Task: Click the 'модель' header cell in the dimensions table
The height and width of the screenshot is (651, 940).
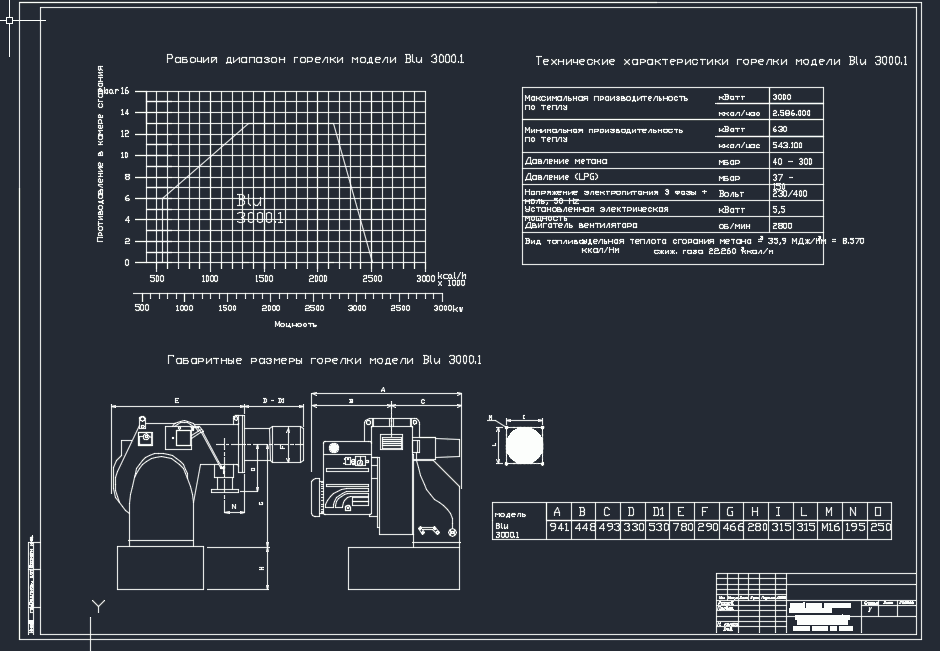Action: (x=510, y=514)
